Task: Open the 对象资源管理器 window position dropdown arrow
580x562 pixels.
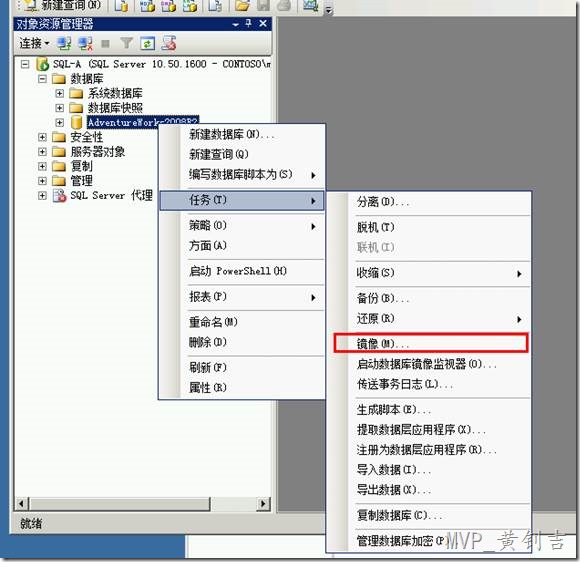Action: 236,24
